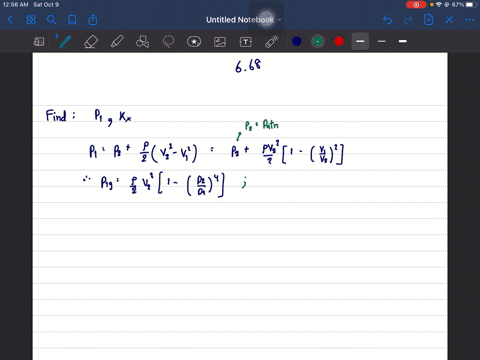The height and width of the screenshot is (360, 480).
Task: Expand the Untitled Notebook title dropdown
Action: tap(279, 20)
